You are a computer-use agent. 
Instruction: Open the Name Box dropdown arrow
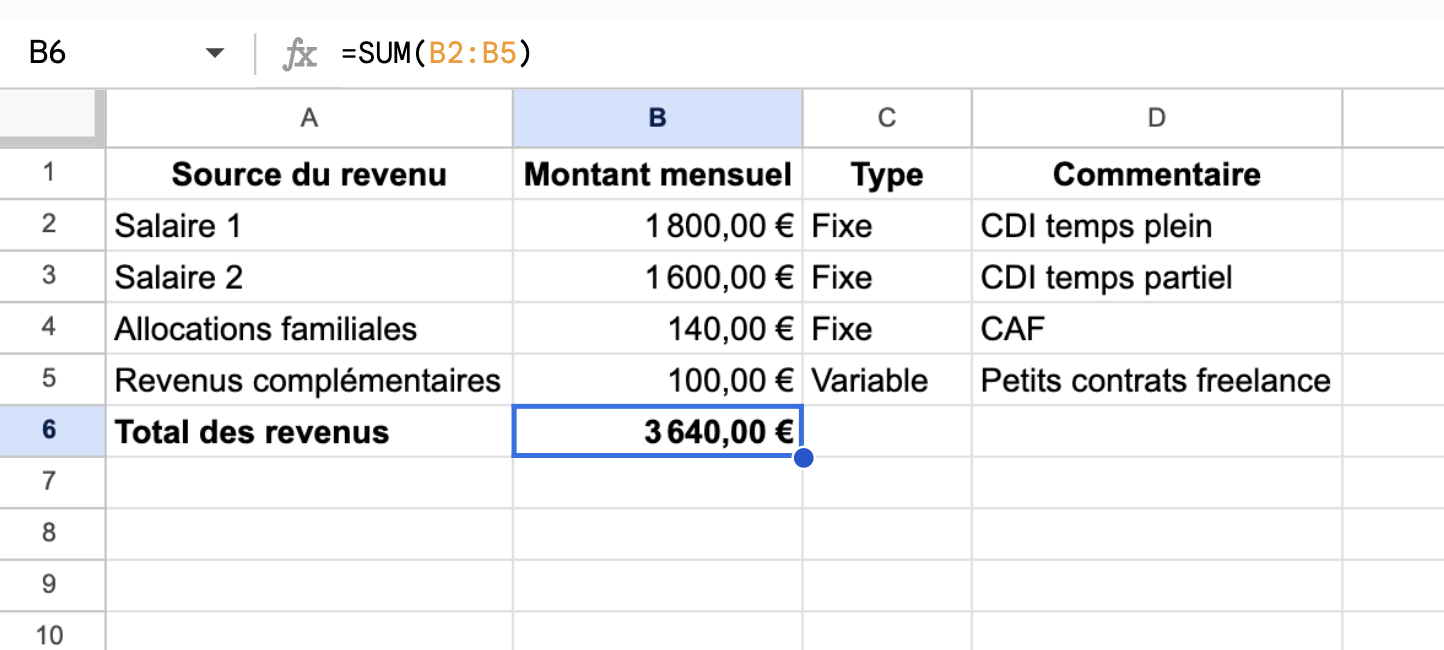215,54
